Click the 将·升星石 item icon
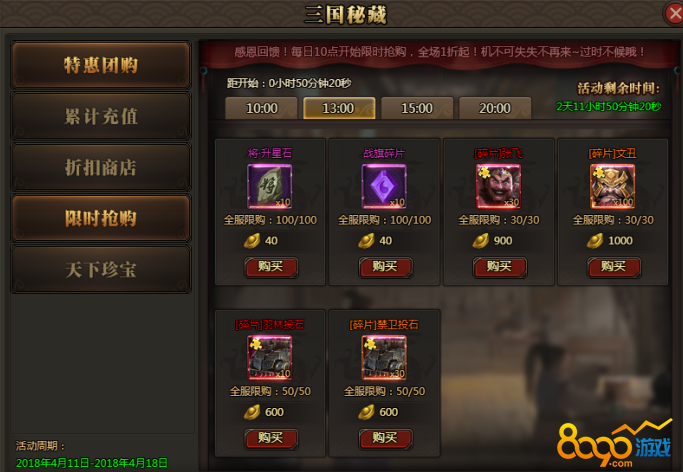The image size is (683, 472). 270,186
